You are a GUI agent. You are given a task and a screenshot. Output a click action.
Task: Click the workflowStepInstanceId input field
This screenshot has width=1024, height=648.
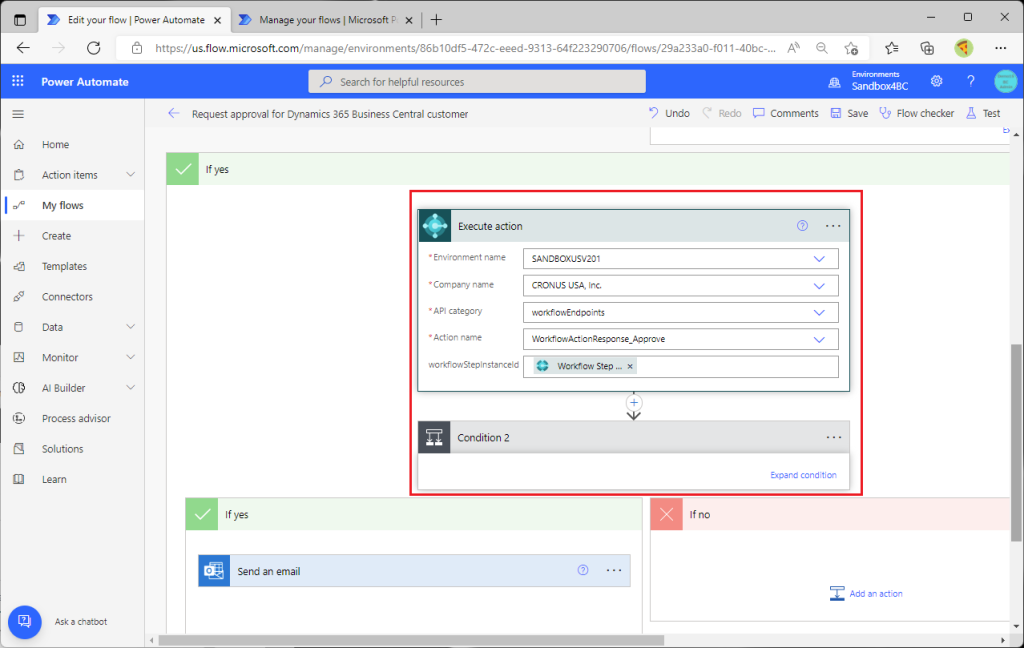680,366
